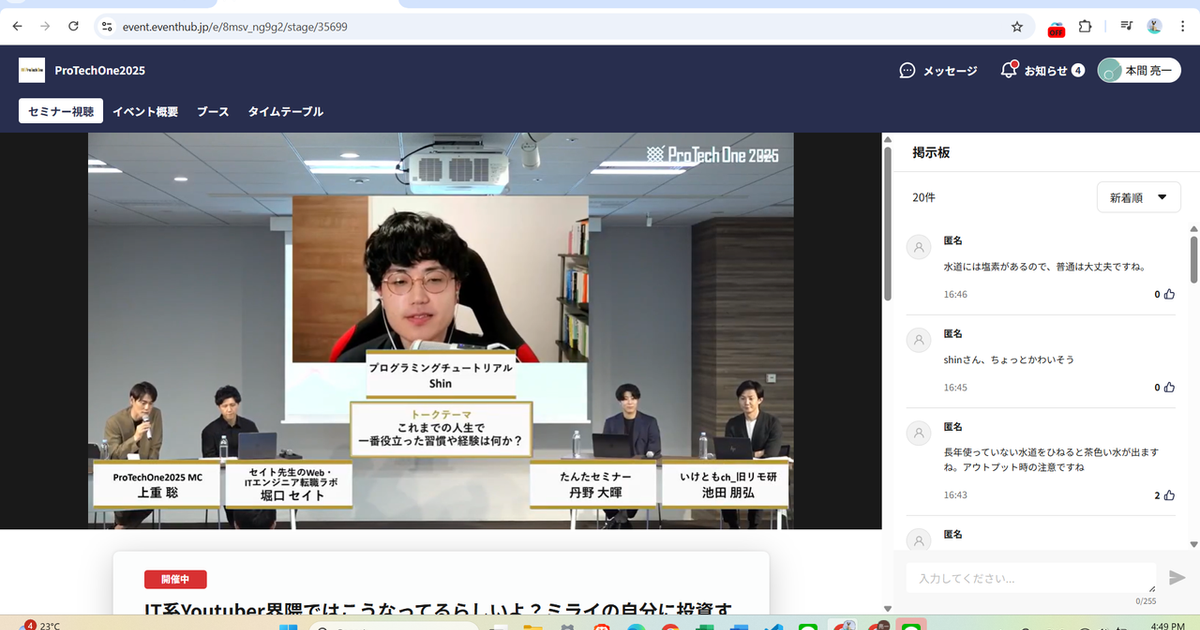Screen dimensions: 1200x630
Task: Click the send arrow icon for comment
Action: [x=1177, y=577]
